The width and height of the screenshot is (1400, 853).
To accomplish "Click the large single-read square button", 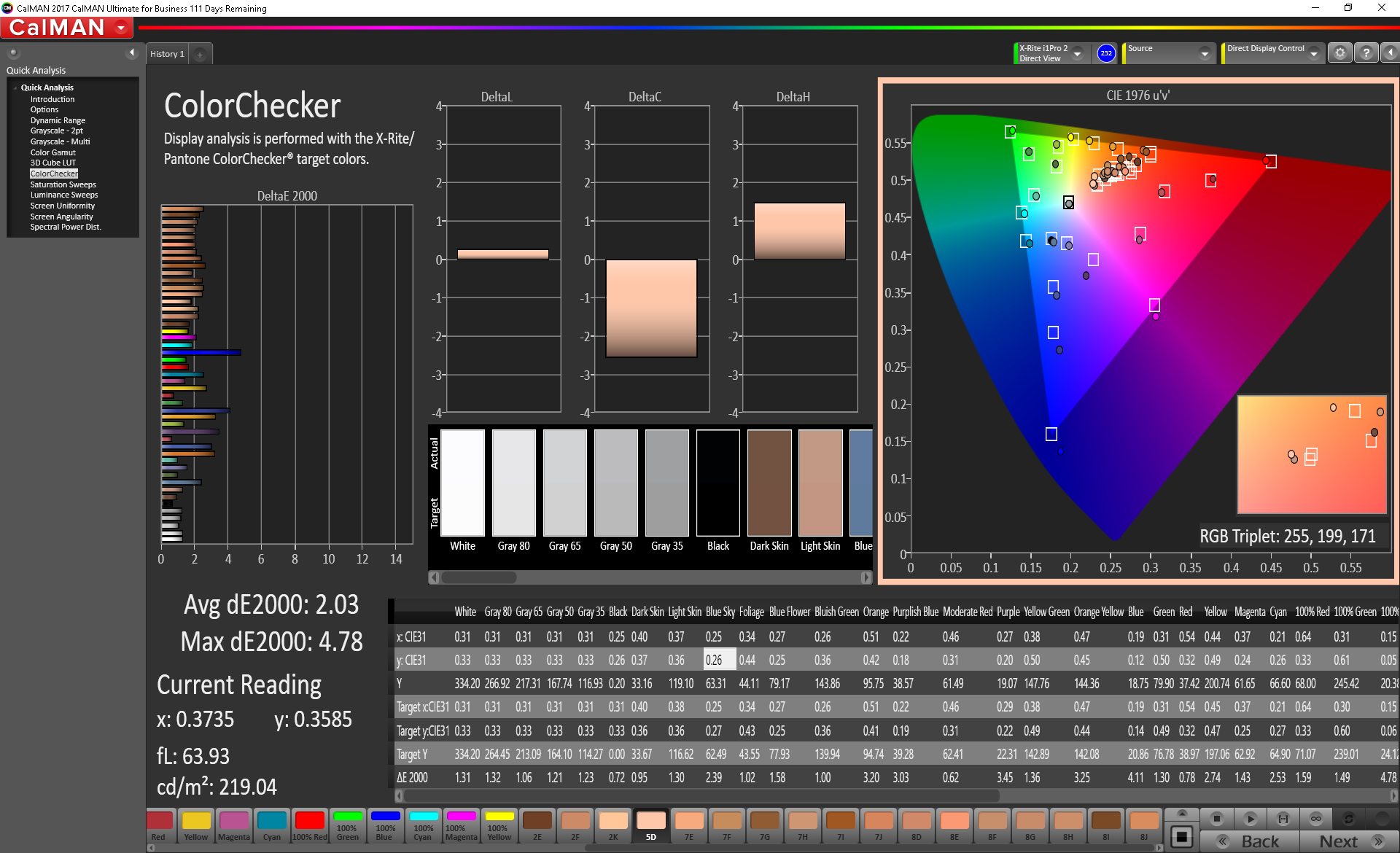I will (1182, 836).
